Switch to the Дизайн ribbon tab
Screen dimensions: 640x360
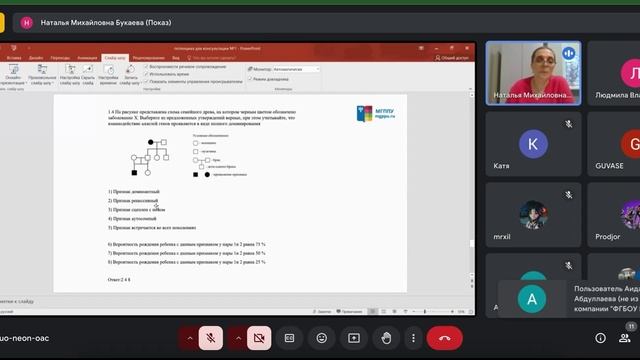tap(36, 58)
